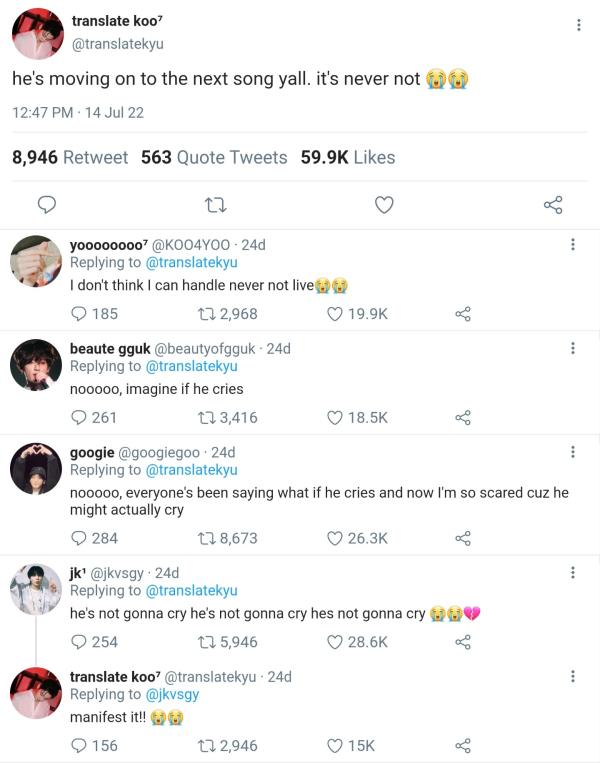Open more options on beaute gguk's reply

tap(572, 349)
